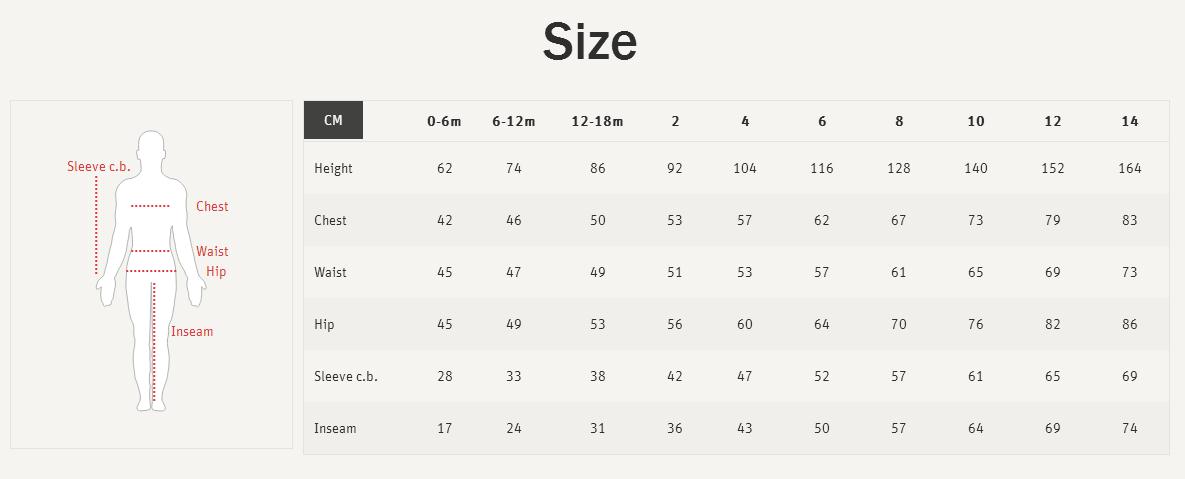Click the CM unit tab
The width and height of the screenshot is (1185, 479).
coord(333,120)
